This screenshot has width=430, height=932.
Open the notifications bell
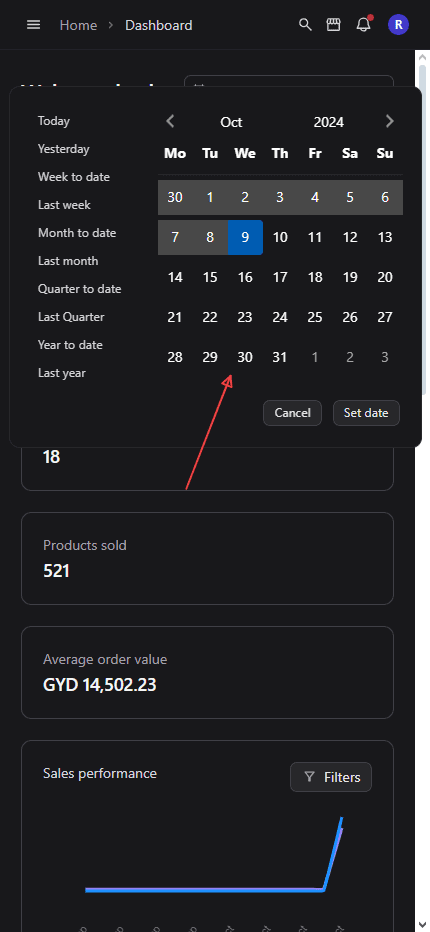point(363,24)
